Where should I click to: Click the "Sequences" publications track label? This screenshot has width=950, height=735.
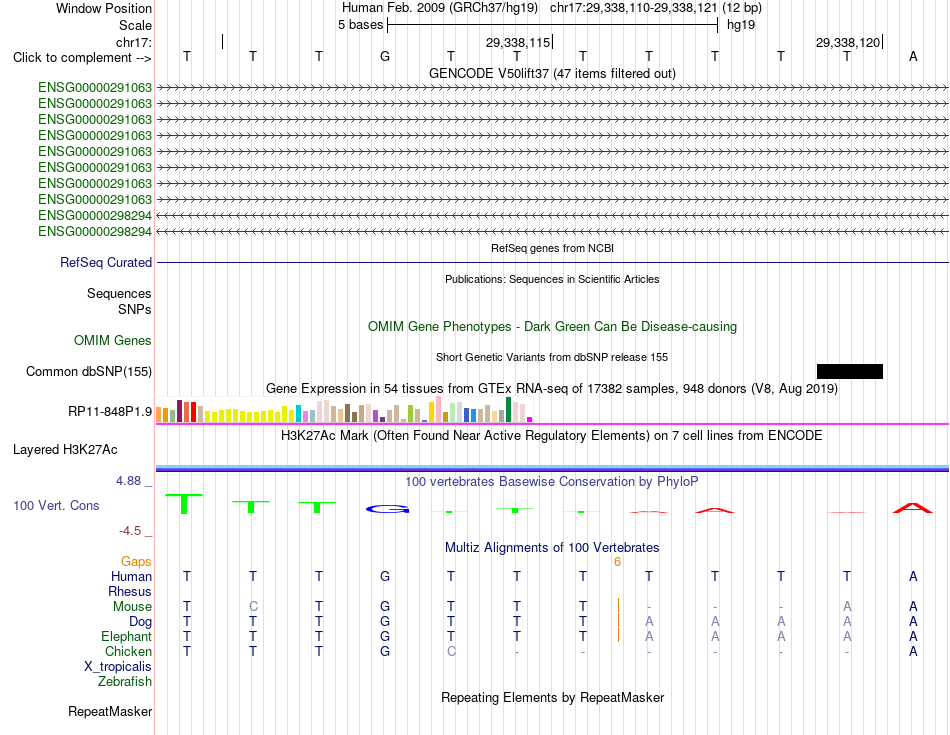[x=119, y=293]
